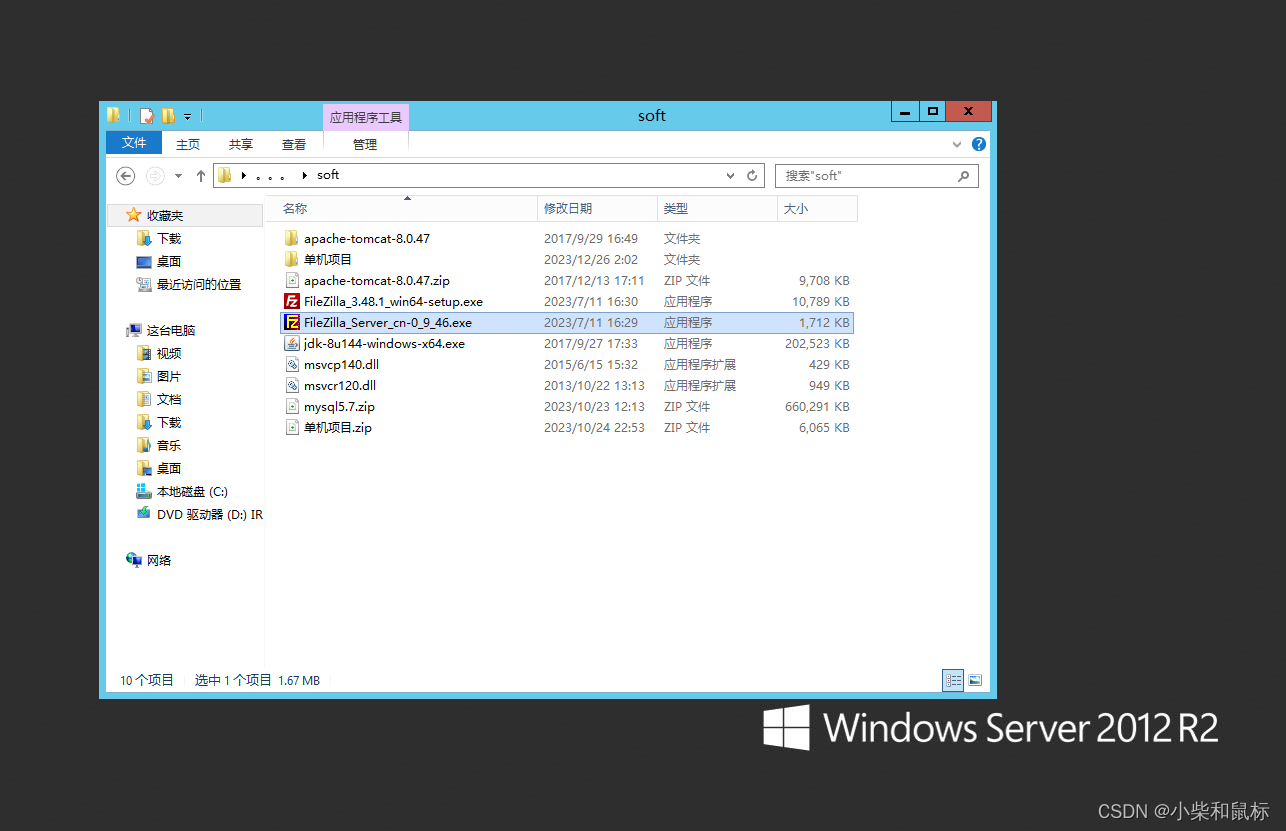The image size is (1286, 831).
Task: Select the FileZilla_3.48.1_win64-setup.exe icon
Action: click(x=292, y=302)
